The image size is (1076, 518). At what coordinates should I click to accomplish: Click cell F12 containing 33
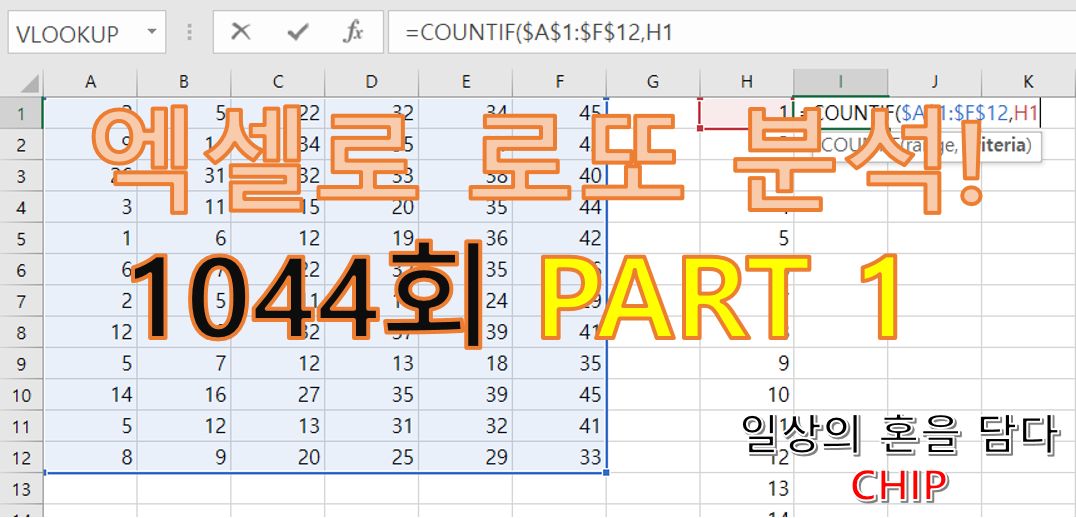pos(560,457)
